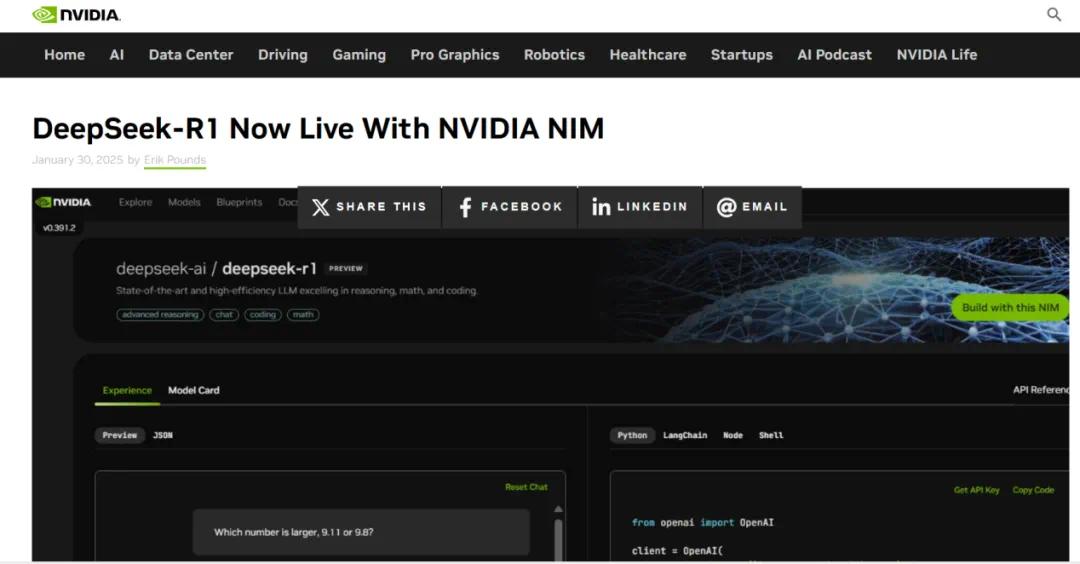Go to the AI Podcast page
The width and height of the screenshot is (1080, 564).
tap(834, 55)
